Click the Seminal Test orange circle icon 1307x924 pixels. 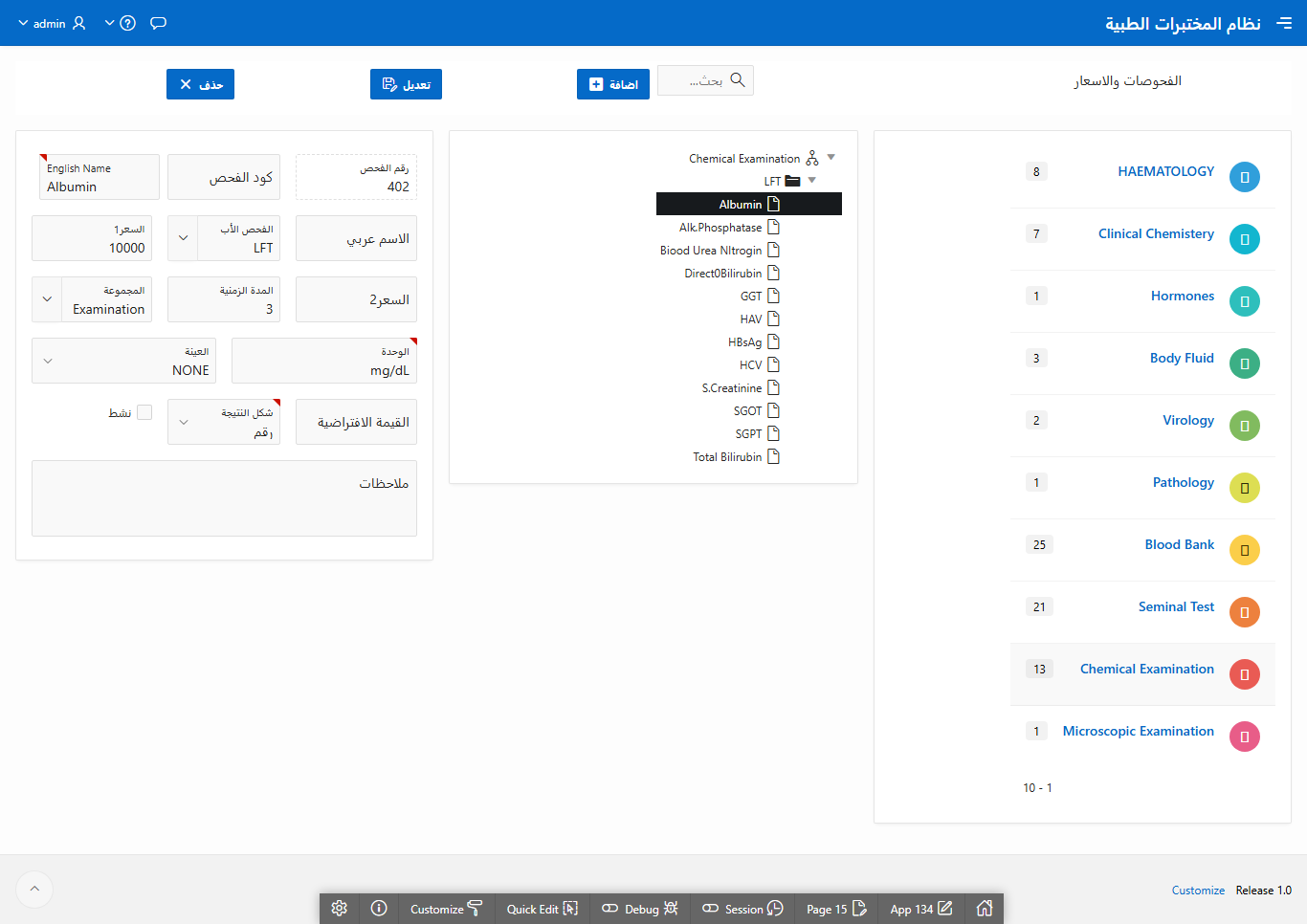1245,612
